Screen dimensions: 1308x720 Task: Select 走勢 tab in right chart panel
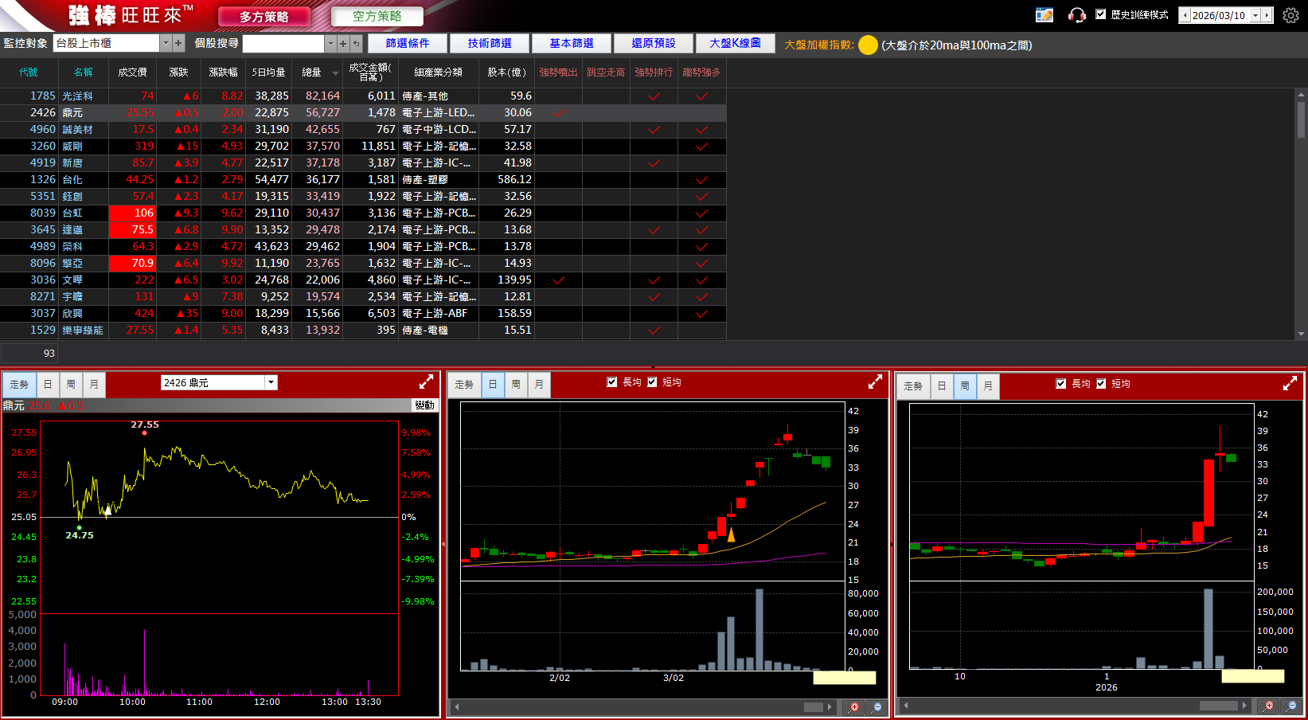tap(912, 385)
